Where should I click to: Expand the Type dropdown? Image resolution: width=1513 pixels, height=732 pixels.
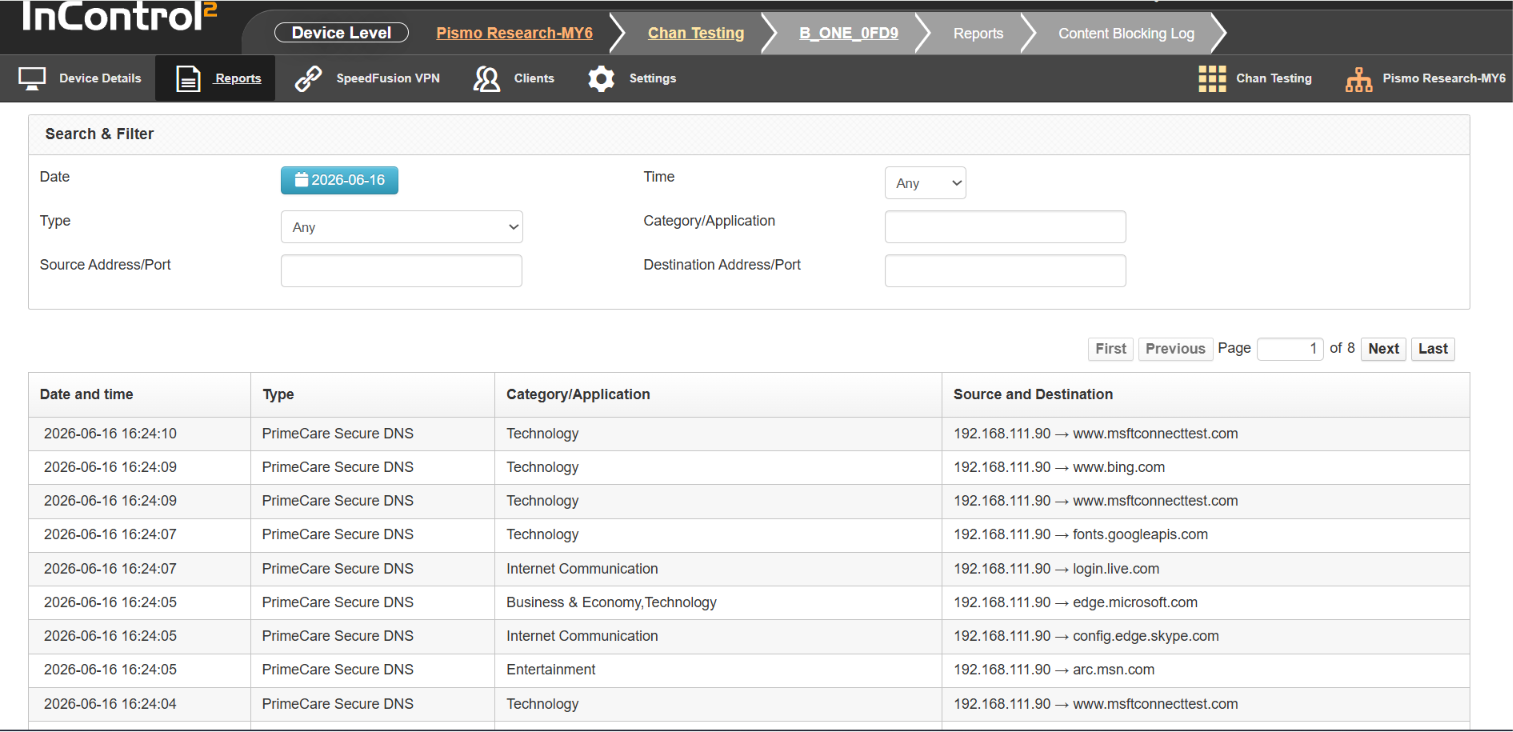coord(401,227)
